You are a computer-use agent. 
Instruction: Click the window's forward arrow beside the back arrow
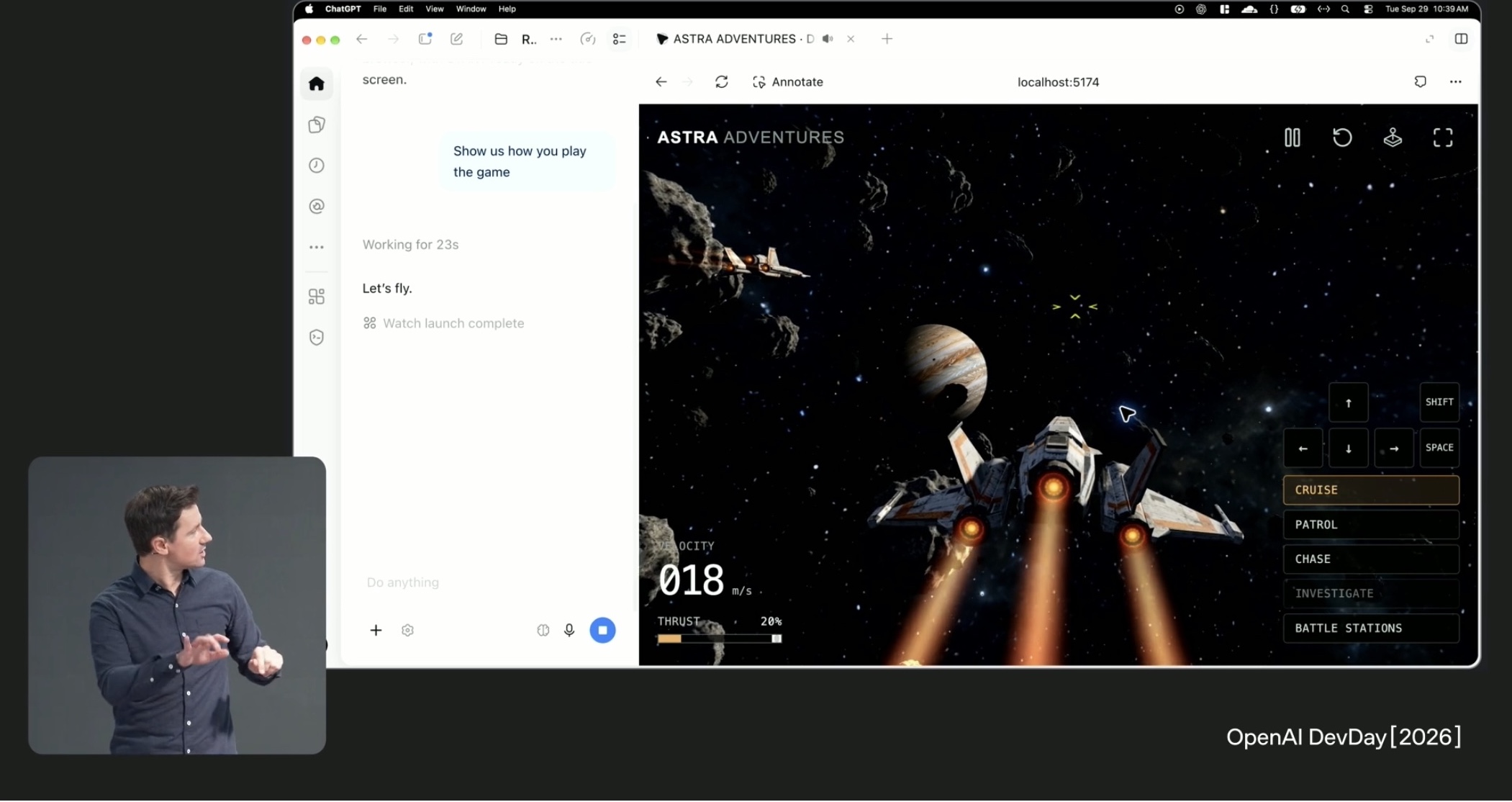pos(393,39)
